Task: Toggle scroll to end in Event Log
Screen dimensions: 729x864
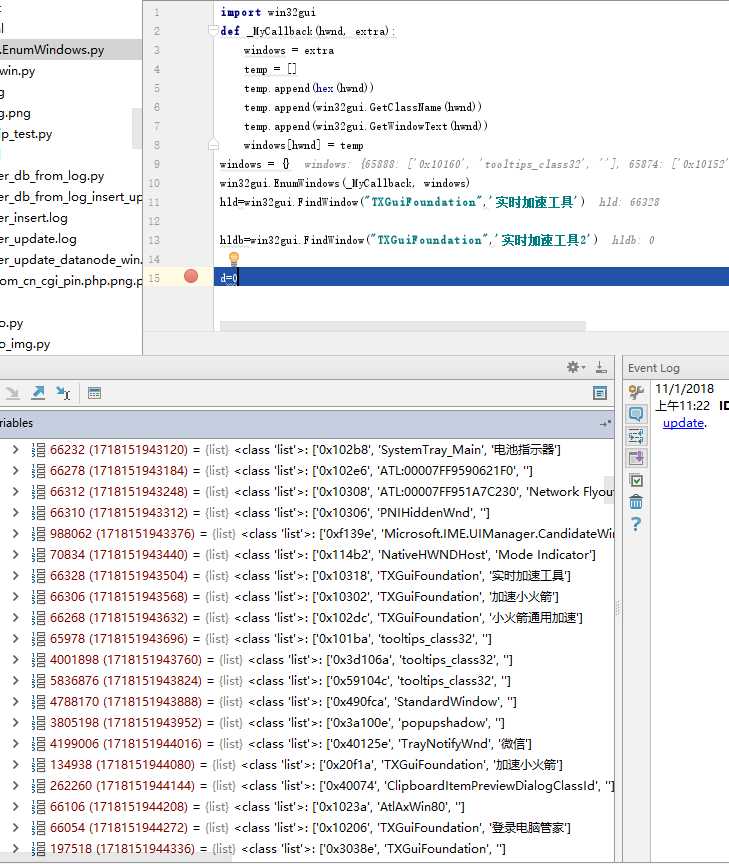Action: [636, 458]
